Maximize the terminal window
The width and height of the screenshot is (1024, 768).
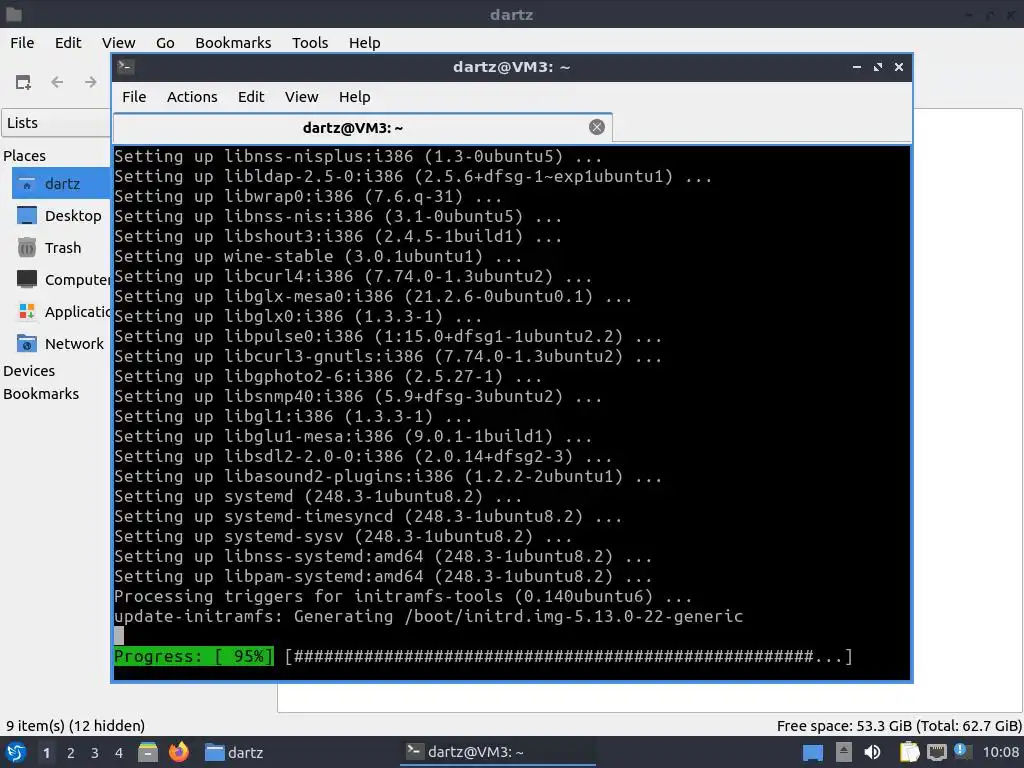(878, 67)
